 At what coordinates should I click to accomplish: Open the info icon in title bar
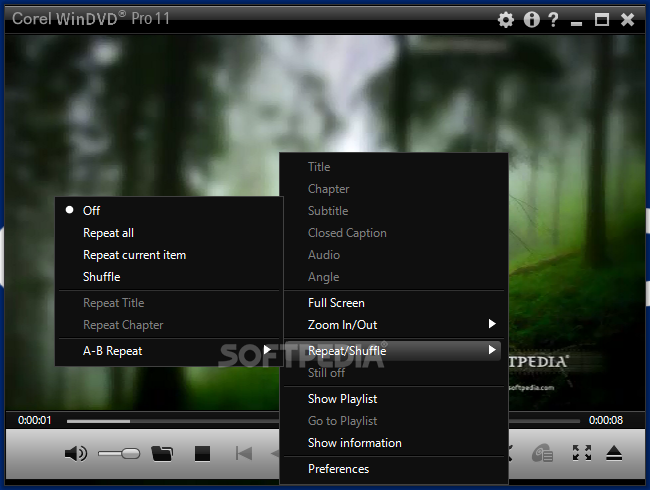click(531, 19)
